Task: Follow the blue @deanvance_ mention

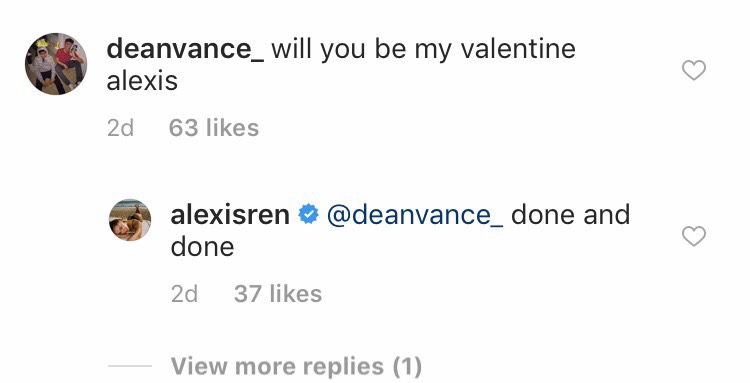Action: 415,215
